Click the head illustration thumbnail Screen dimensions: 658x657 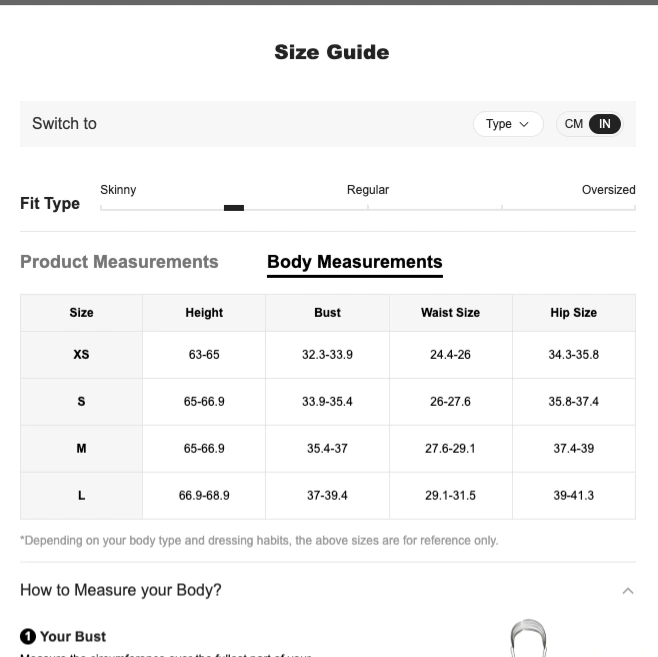point(528,638)
